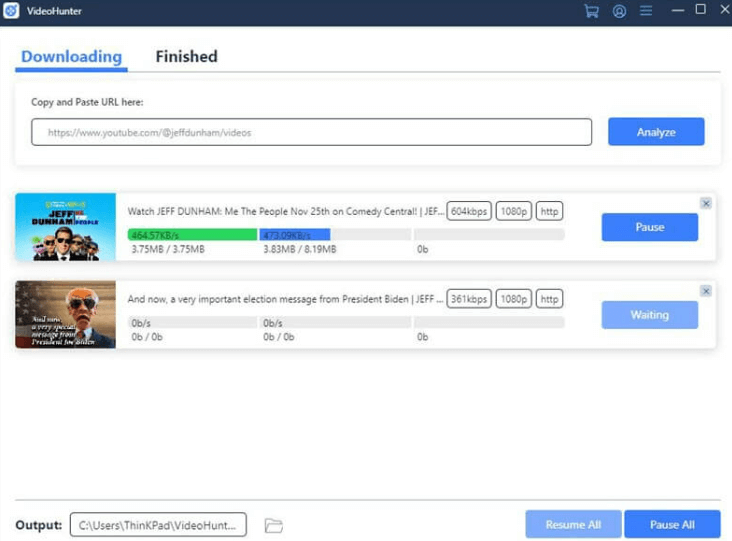Click Pause All button
Screen dimensions: 732x541
672,524
